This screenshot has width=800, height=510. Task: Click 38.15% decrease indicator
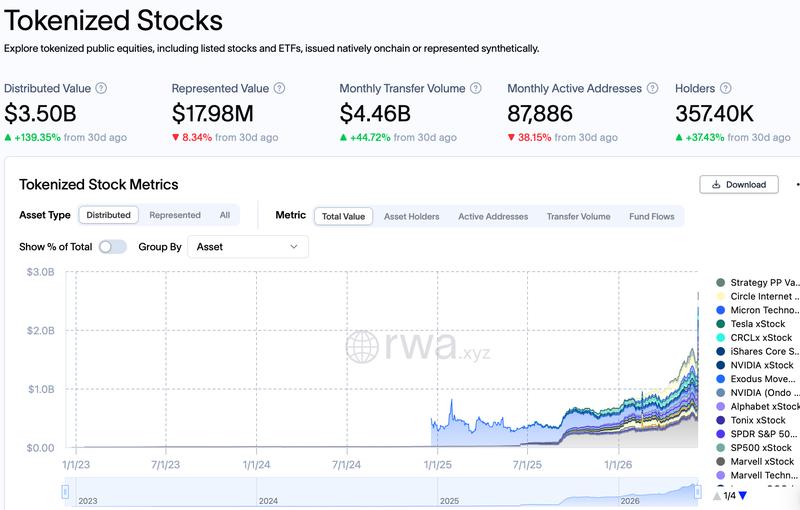tap(529, 137)
